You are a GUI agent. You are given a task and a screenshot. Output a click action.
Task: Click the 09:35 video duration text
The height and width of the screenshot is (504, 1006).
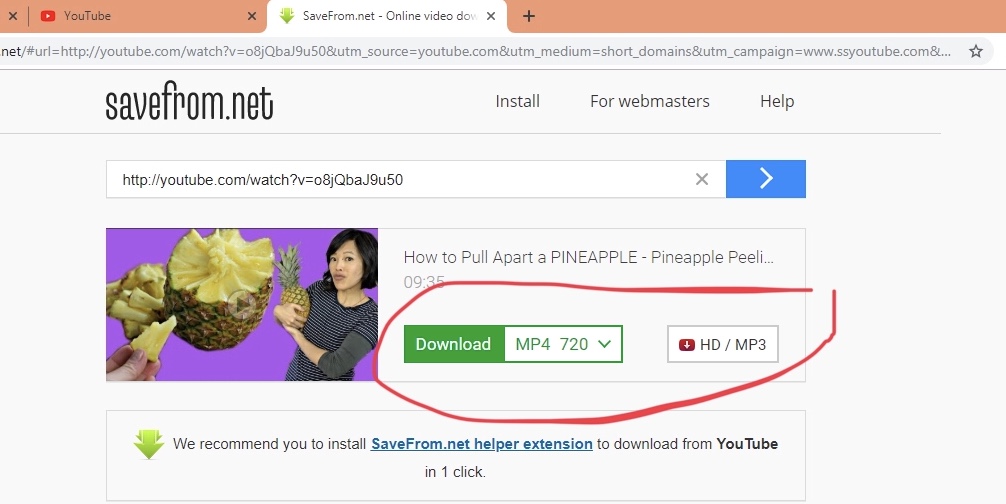point(423,281)
